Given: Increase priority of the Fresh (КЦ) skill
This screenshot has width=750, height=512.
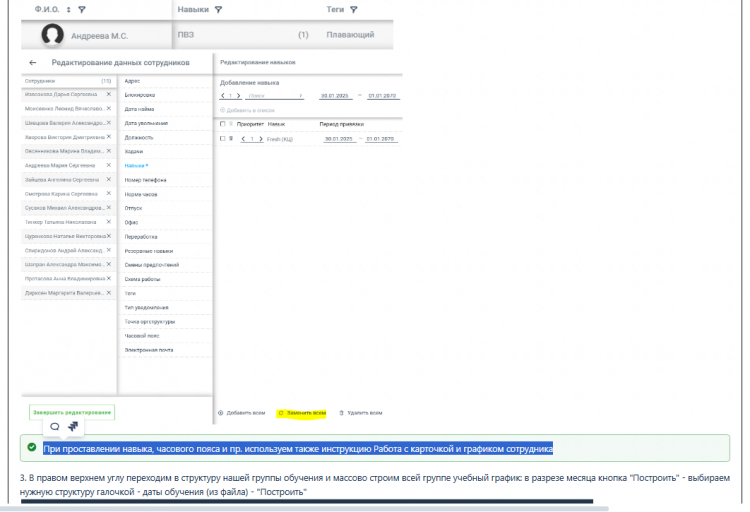Looking at the screenshot, I should pos(261,139).
